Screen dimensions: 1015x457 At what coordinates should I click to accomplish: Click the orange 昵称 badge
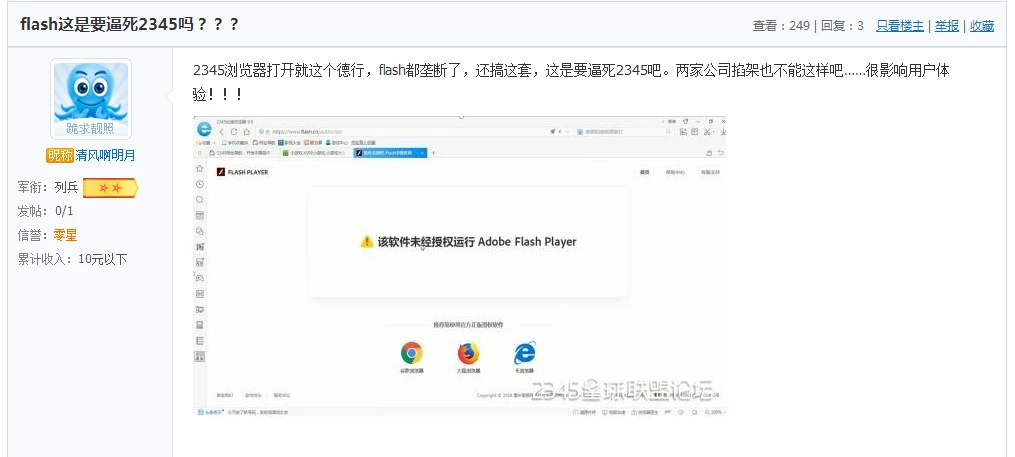coord(60,156)
